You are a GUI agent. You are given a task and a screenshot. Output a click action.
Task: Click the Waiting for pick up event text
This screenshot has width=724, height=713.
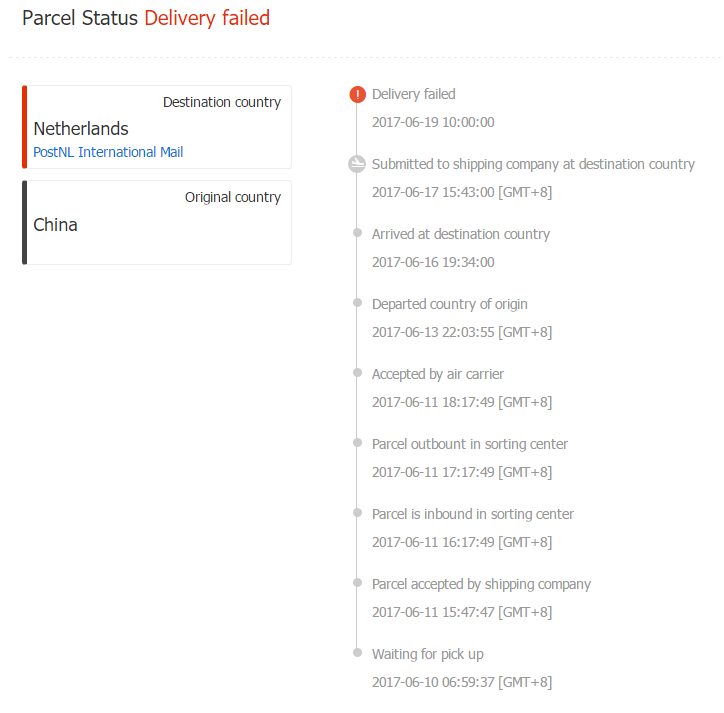[x=428, y=654]
